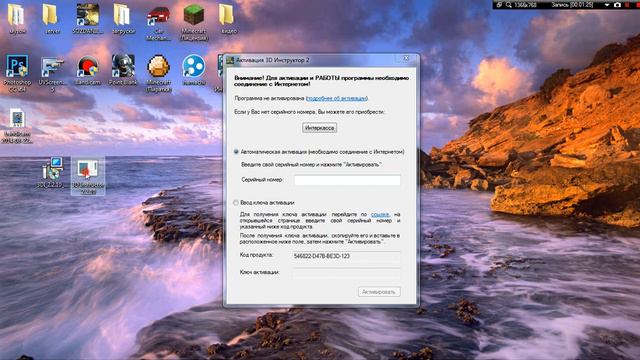Click the 'Запись [00:01:25]' recording timer
Viewport: 640px width, 360px height.
pyautogui.click(x=572, y=5)
